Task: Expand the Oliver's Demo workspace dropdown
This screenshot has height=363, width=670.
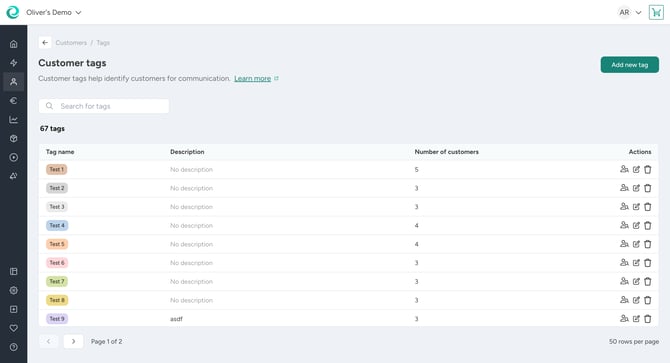Action: coord(53,12)
